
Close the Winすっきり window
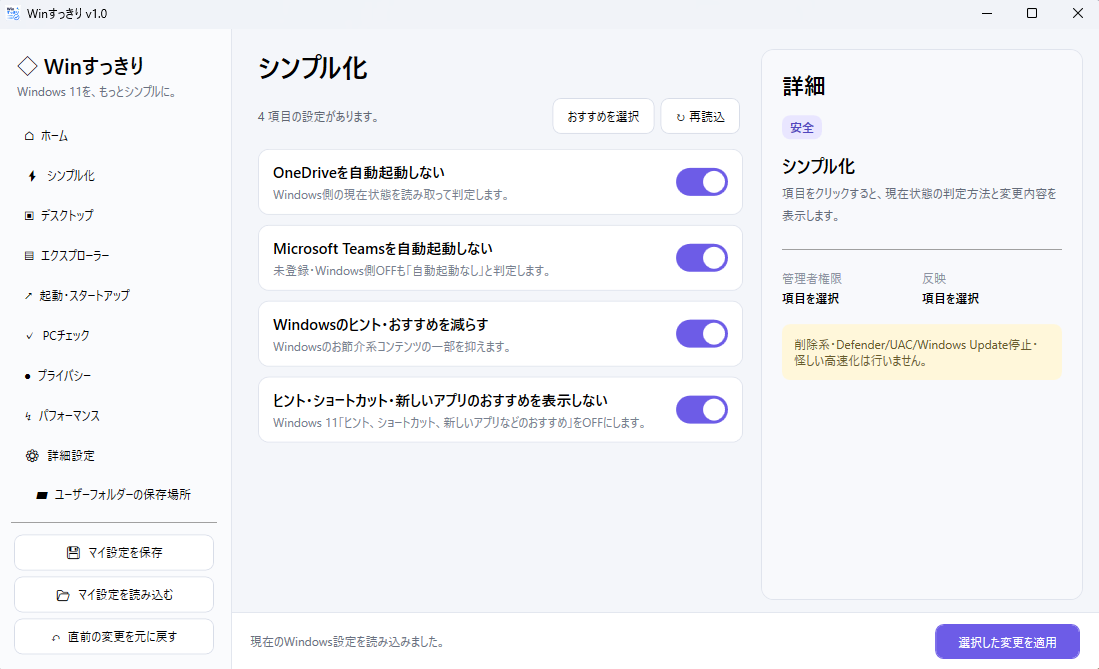pos(1077,13)
